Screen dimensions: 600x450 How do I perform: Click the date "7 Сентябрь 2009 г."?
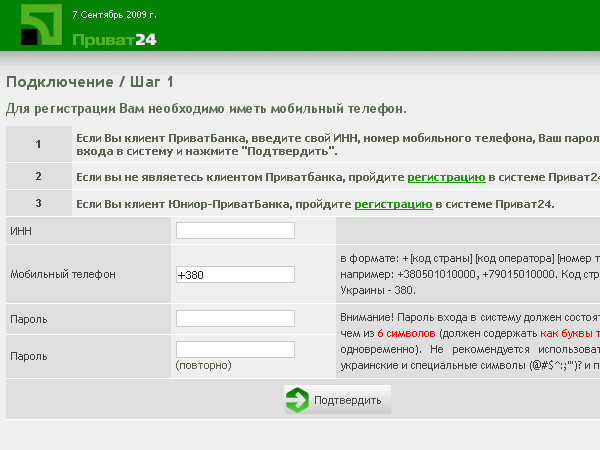114,15
